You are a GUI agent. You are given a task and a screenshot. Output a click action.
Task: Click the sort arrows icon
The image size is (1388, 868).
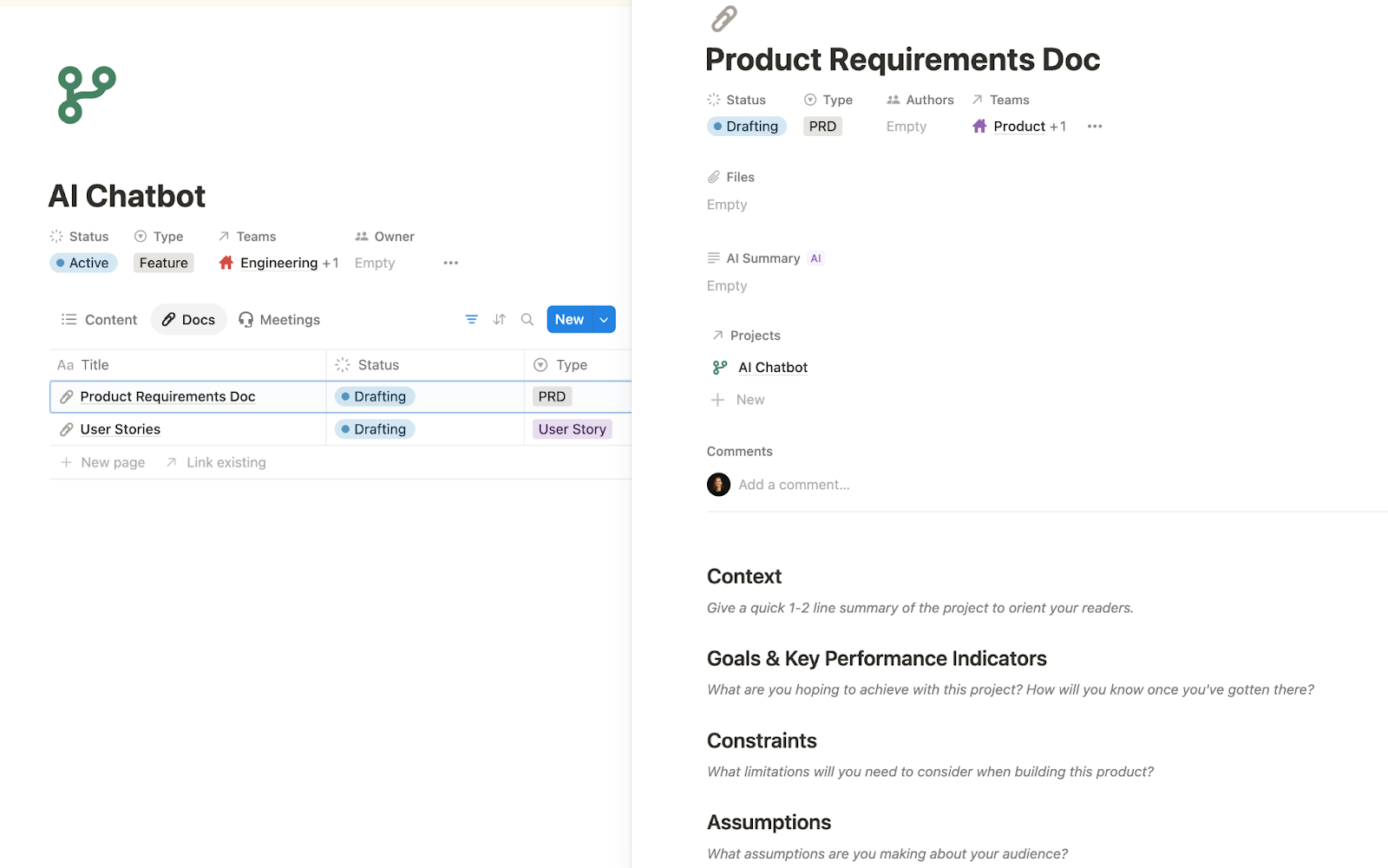499,320
